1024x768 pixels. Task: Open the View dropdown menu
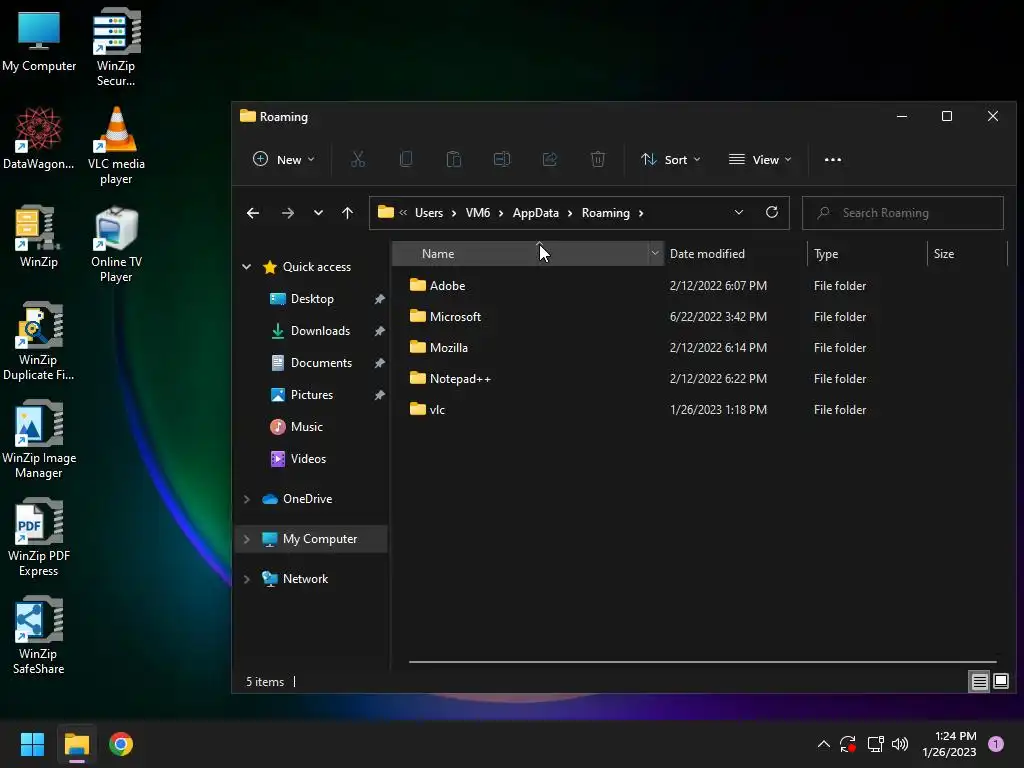(x=760, y=159)
